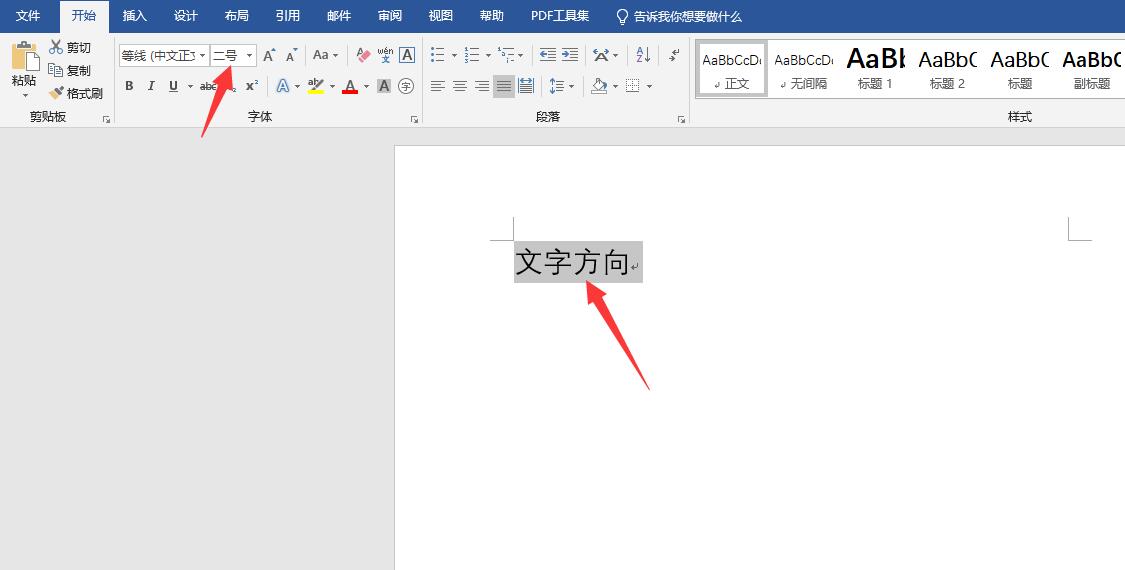This screenshot has width=1125, height=570.
Task: Insert enclosed character (circled 字) icon
Action: tap(406, 86)
